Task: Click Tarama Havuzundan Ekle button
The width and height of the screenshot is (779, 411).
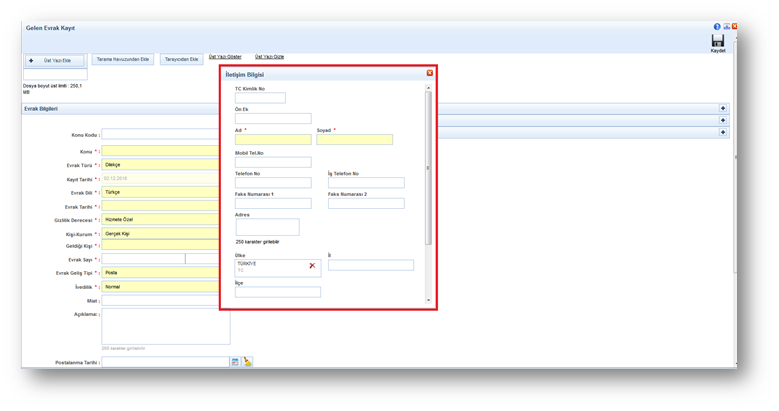Action: point(124,60)
